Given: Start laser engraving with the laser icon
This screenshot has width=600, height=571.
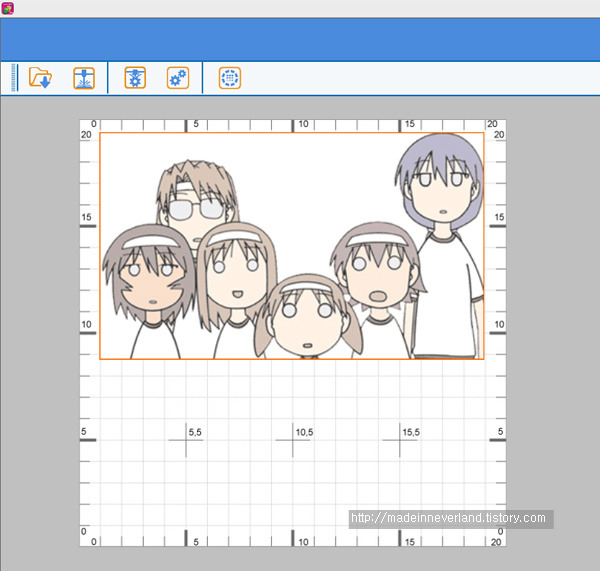Looking at the screenshot, I should pyautogui.click(x=84, y=78).
